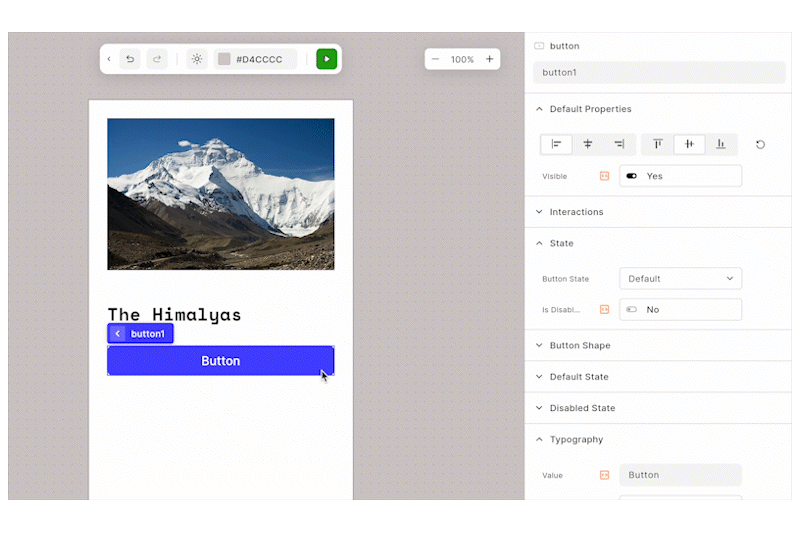Viewport: 800px width, 533px height.
Task: Open data binding icon for Visible
Action: pos(605,176)
